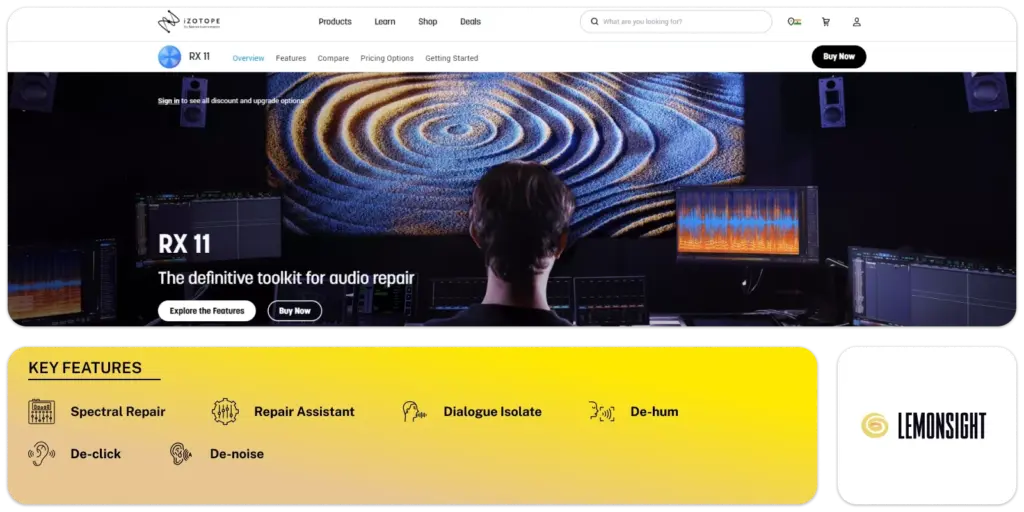
Task: Click the De-hum label
Action: [654, 412]
